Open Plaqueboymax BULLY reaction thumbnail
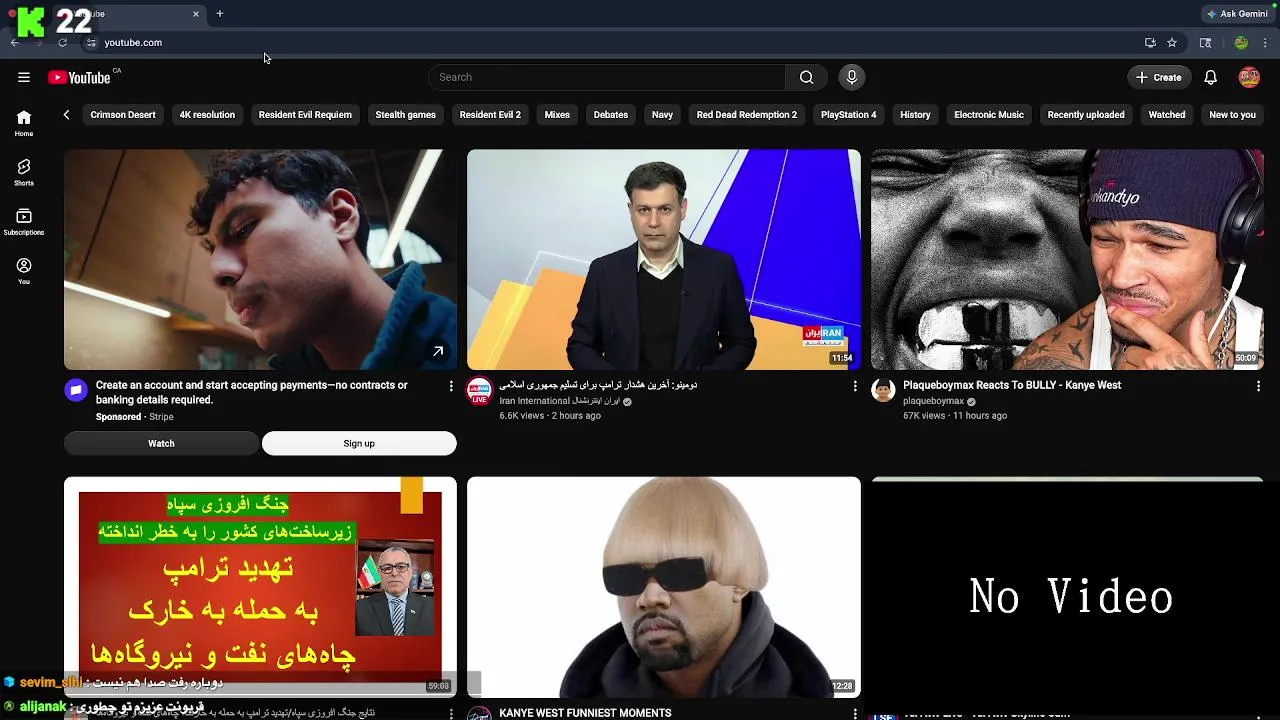The image size is (1280, 720). (x=1067, y=260)
